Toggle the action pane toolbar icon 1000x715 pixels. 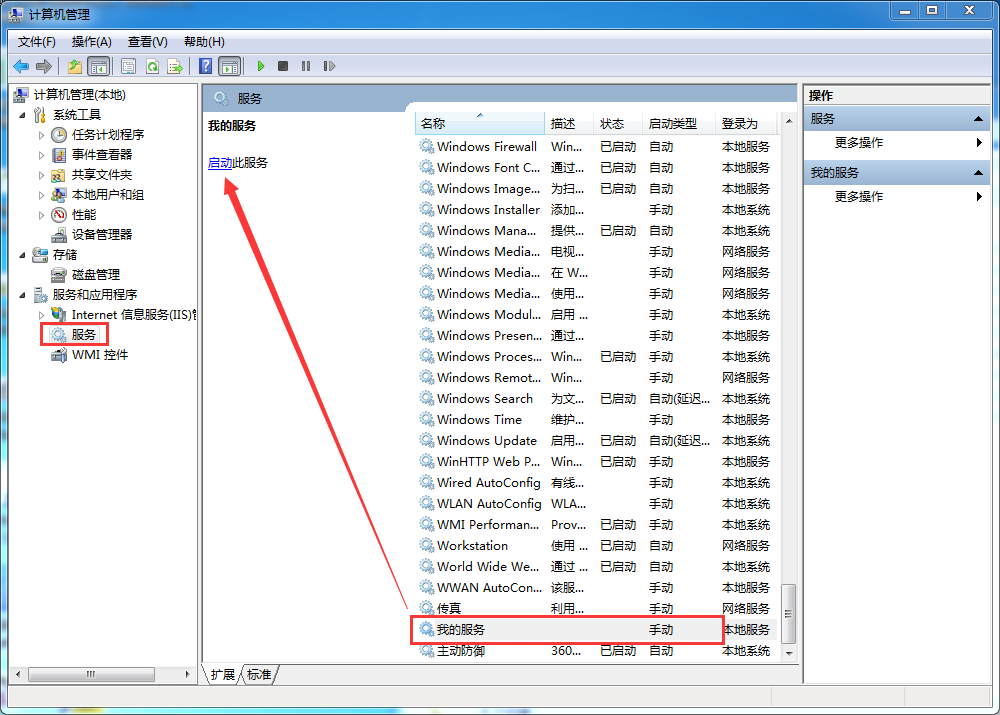(230, 66)
